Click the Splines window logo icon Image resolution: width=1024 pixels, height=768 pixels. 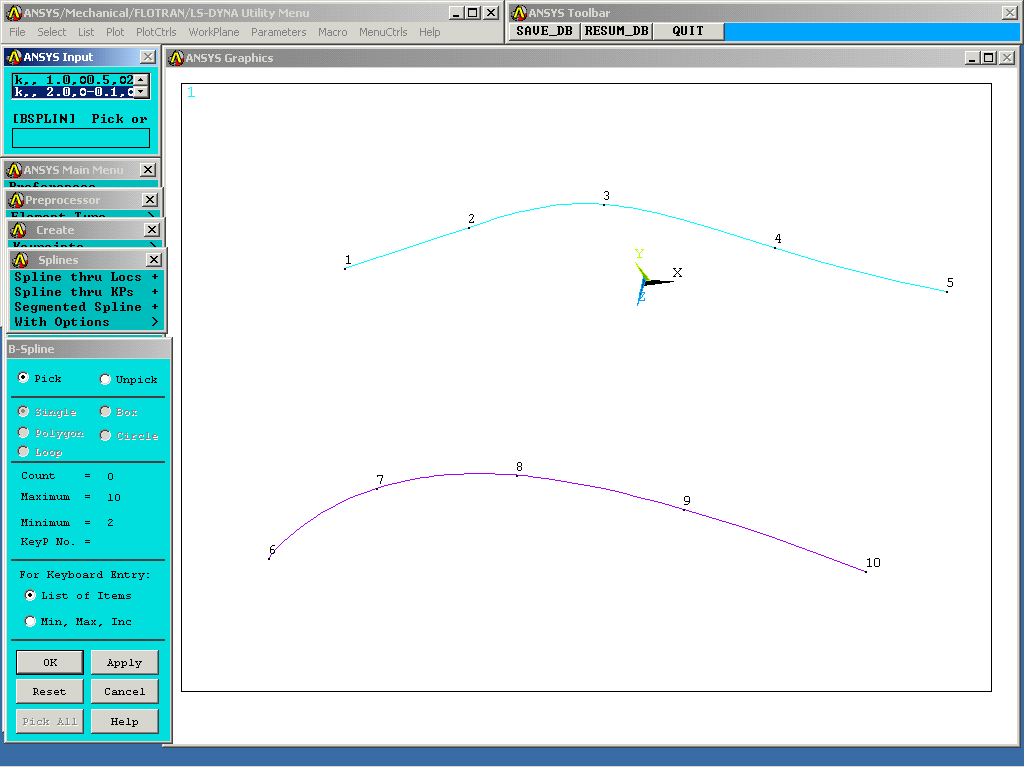coord(20,260)
